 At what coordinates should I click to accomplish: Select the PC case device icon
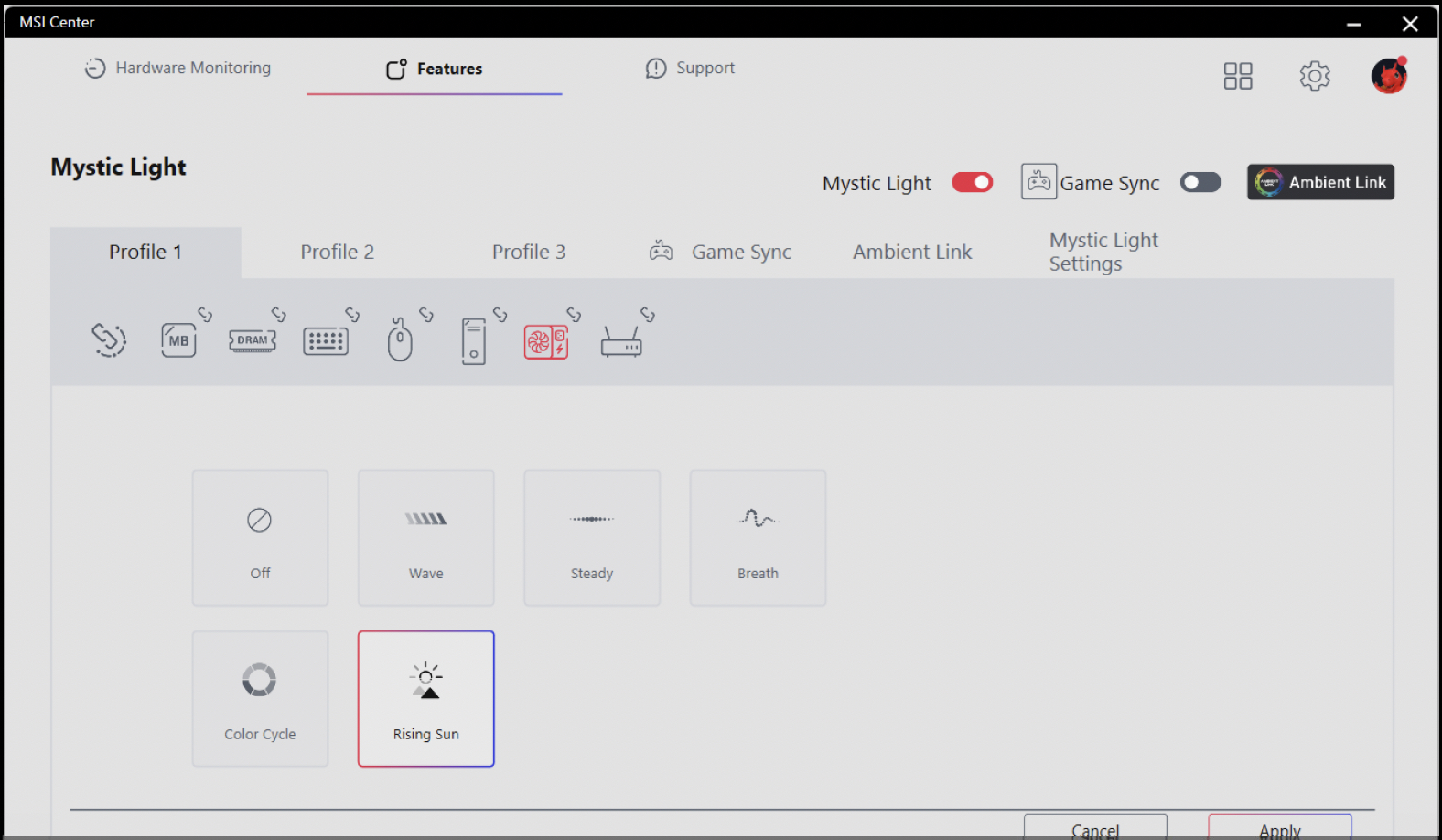[474, 341]
